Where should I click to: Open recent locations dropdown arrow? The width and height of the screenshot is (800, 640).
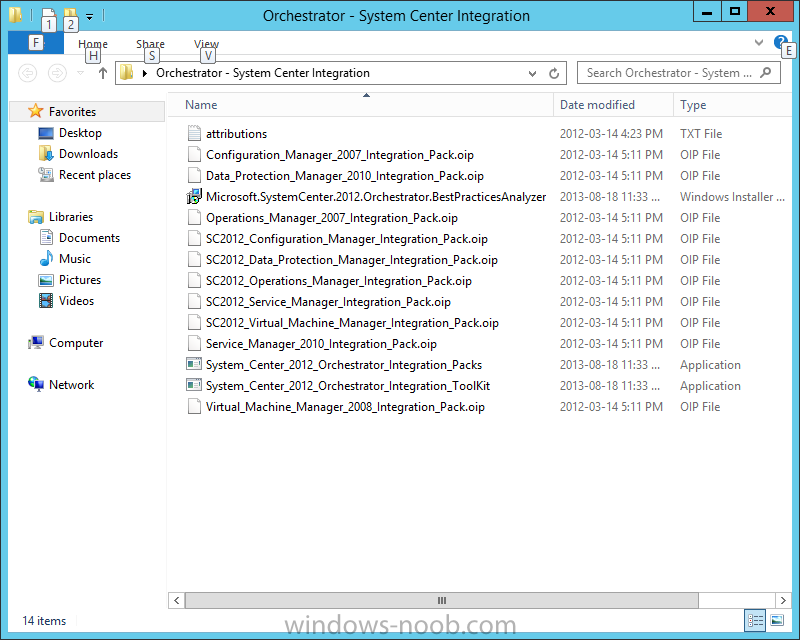(x=81, y=73)
